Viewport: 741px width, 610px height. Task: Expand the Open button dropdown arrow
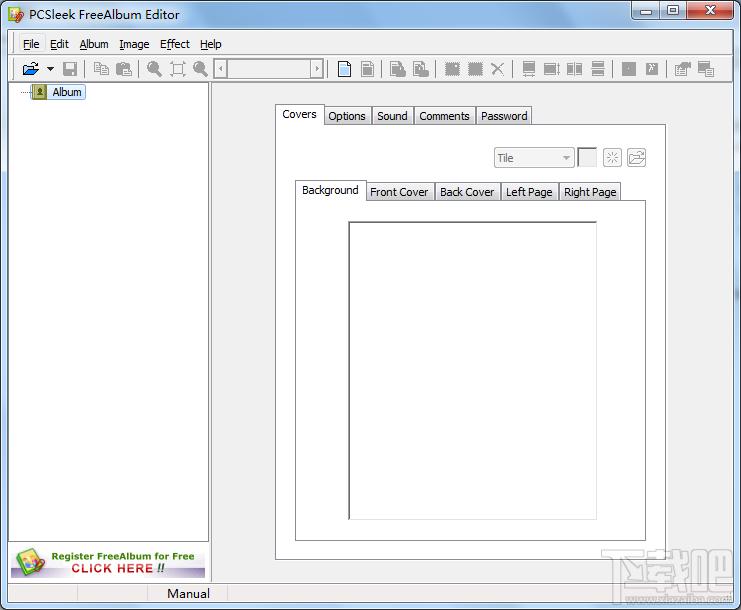(x=51, y=69)
